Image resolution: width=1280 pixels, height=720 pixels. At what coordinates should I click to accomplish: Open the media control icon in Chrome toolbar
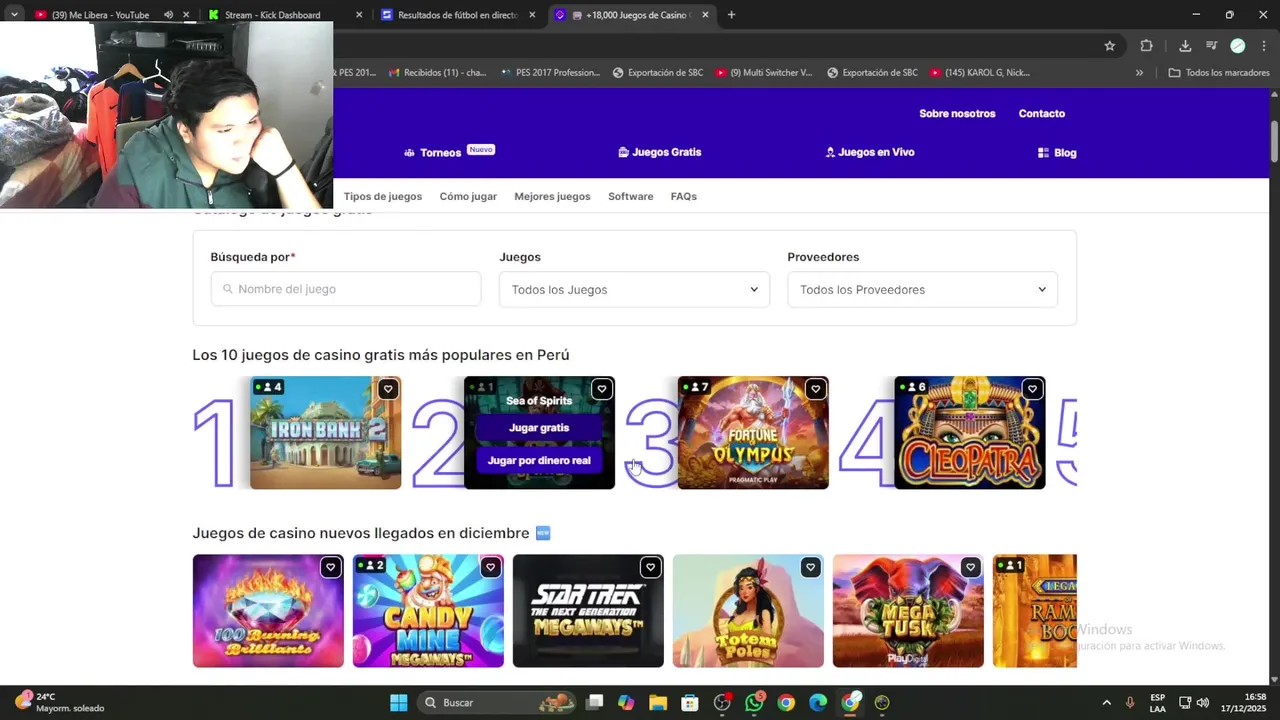pos(1211,46)
